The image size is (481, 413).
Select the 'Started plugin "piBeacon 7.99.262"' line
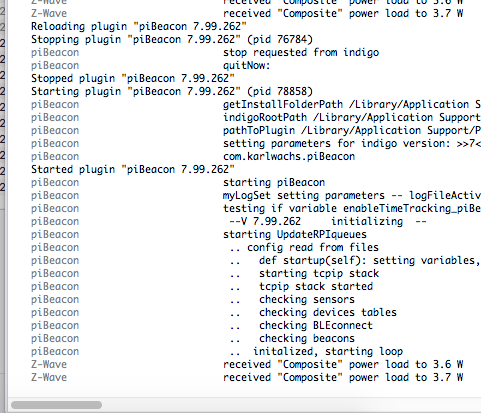click(133, 169)
